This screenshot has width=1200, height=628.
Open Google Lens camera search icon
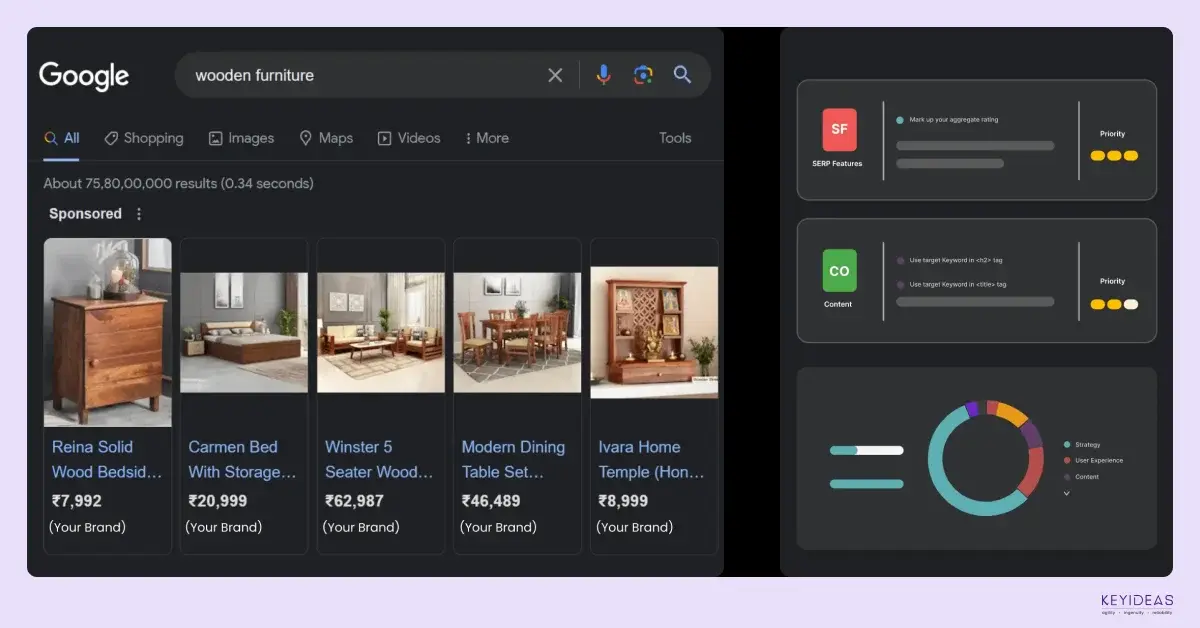[643, 75]
